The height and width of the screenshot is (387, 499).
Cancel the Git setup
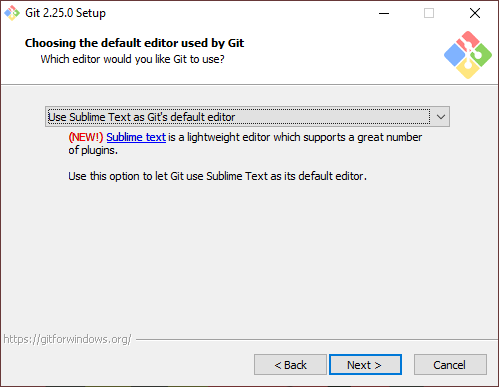coord(450,365)
